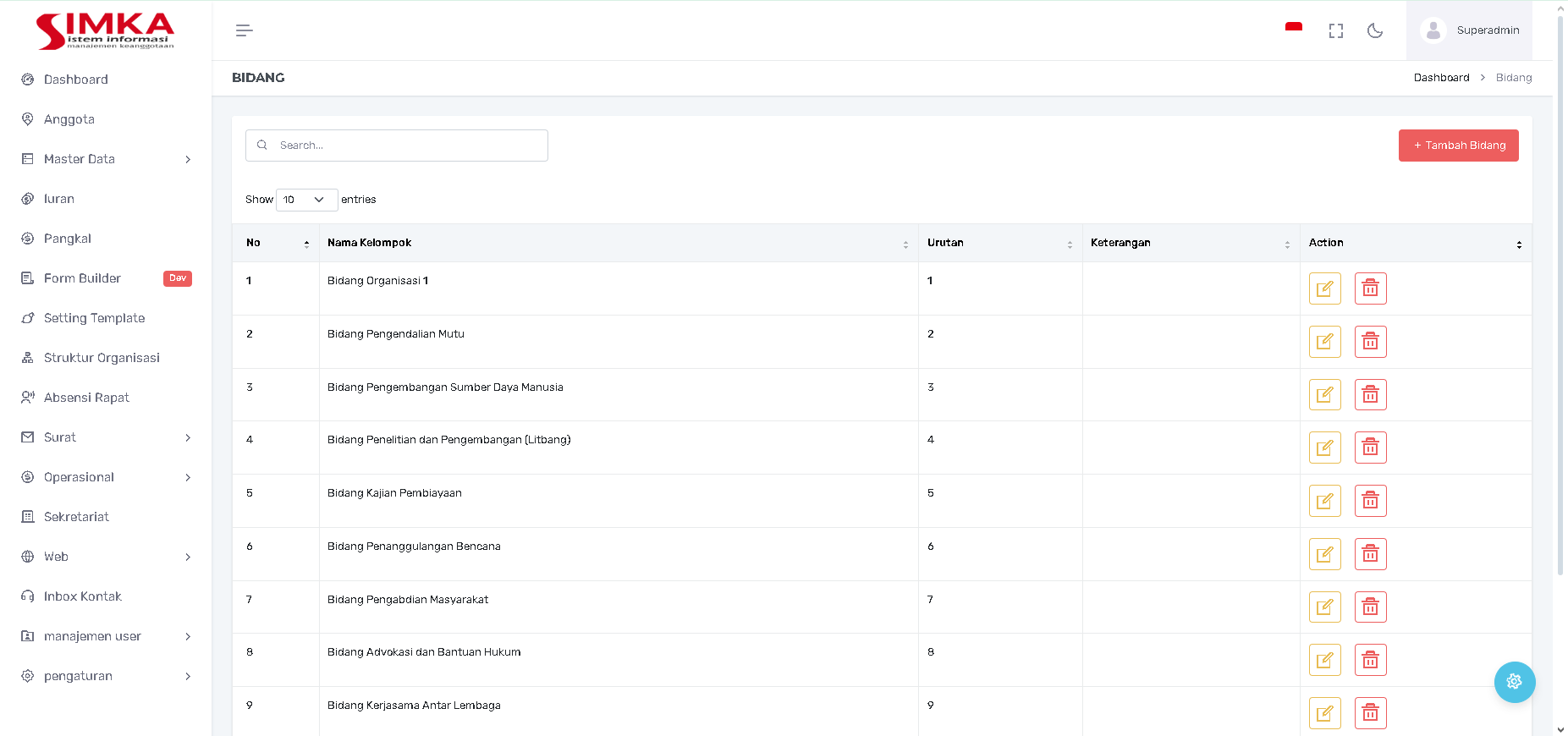Click the Indonesian flag language icon

pyautogui.click(x=1293, y=29)
